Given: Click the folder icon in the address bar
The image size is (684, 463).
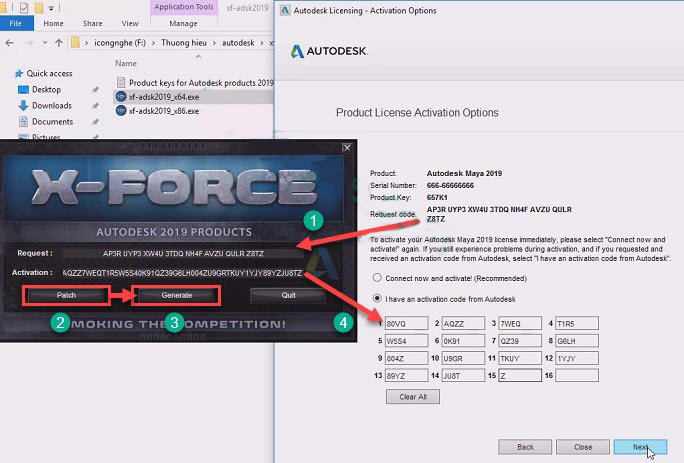Looking at the screenshot, I should point(75,43).
